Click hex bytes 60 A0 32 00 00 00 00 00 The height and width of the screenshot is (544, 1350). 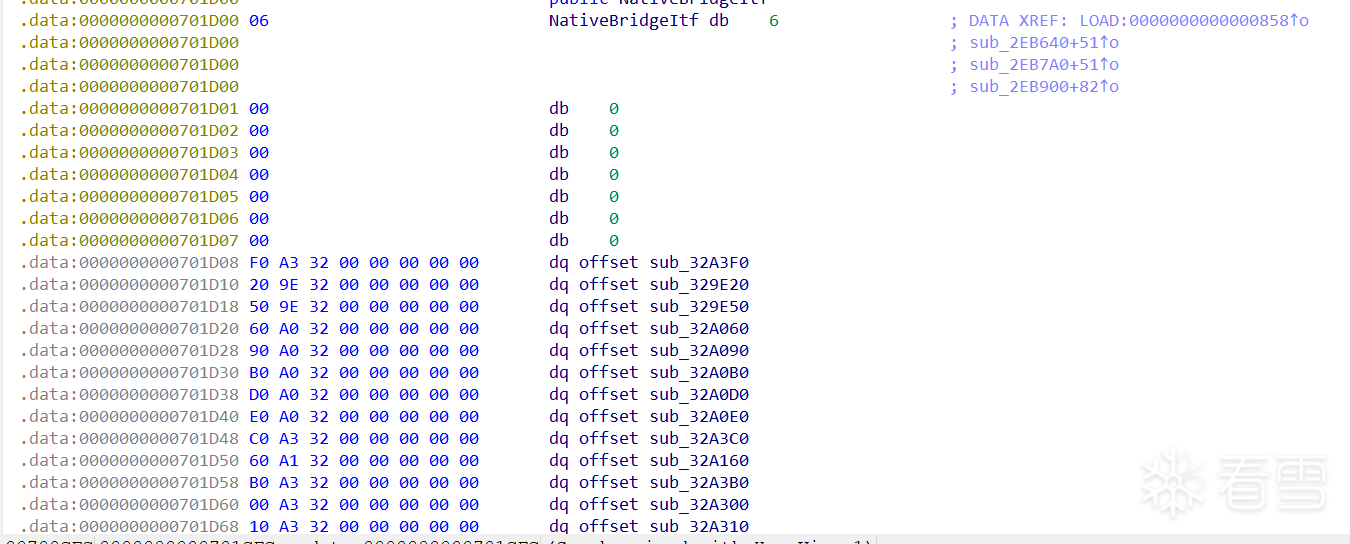364,328
